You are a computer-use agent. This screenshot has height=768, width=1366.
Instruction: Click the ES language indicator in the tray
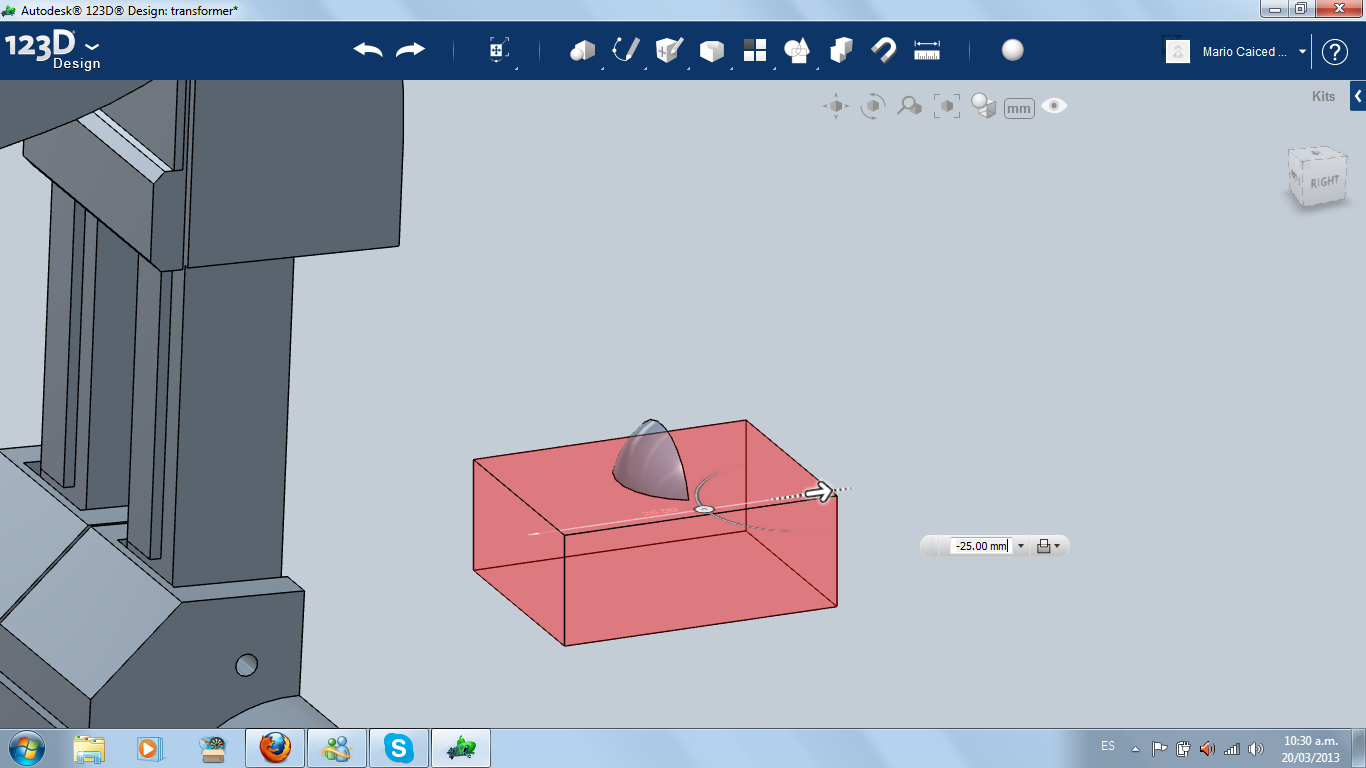1108,746
